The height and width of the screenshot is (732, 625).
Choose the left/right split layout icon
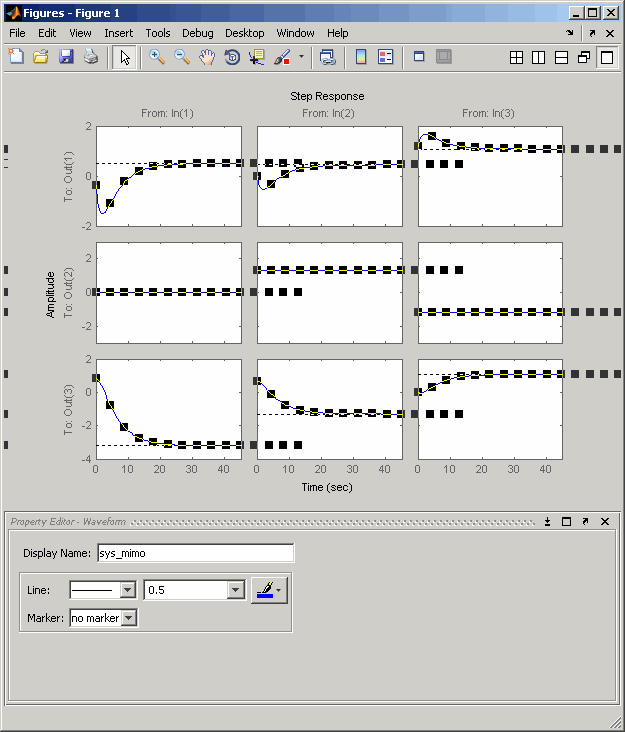pos(539,57)
